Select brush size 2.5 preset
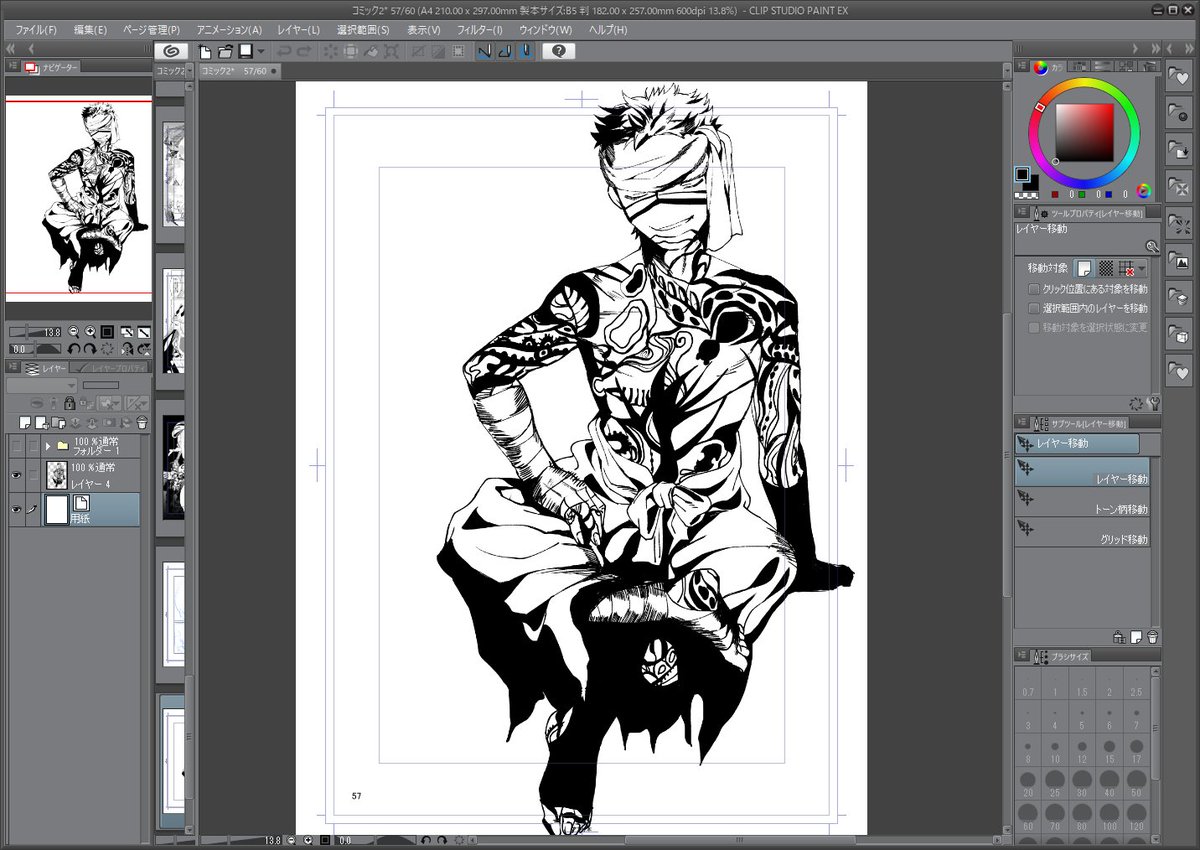 click(1135, 685)
